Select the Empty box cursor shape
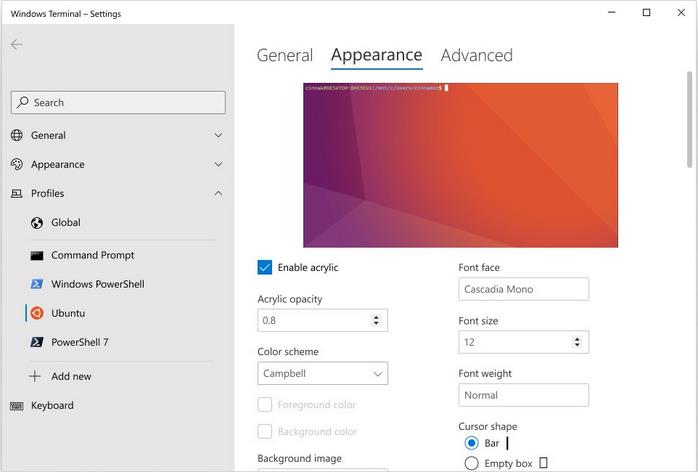 (472, 463)
